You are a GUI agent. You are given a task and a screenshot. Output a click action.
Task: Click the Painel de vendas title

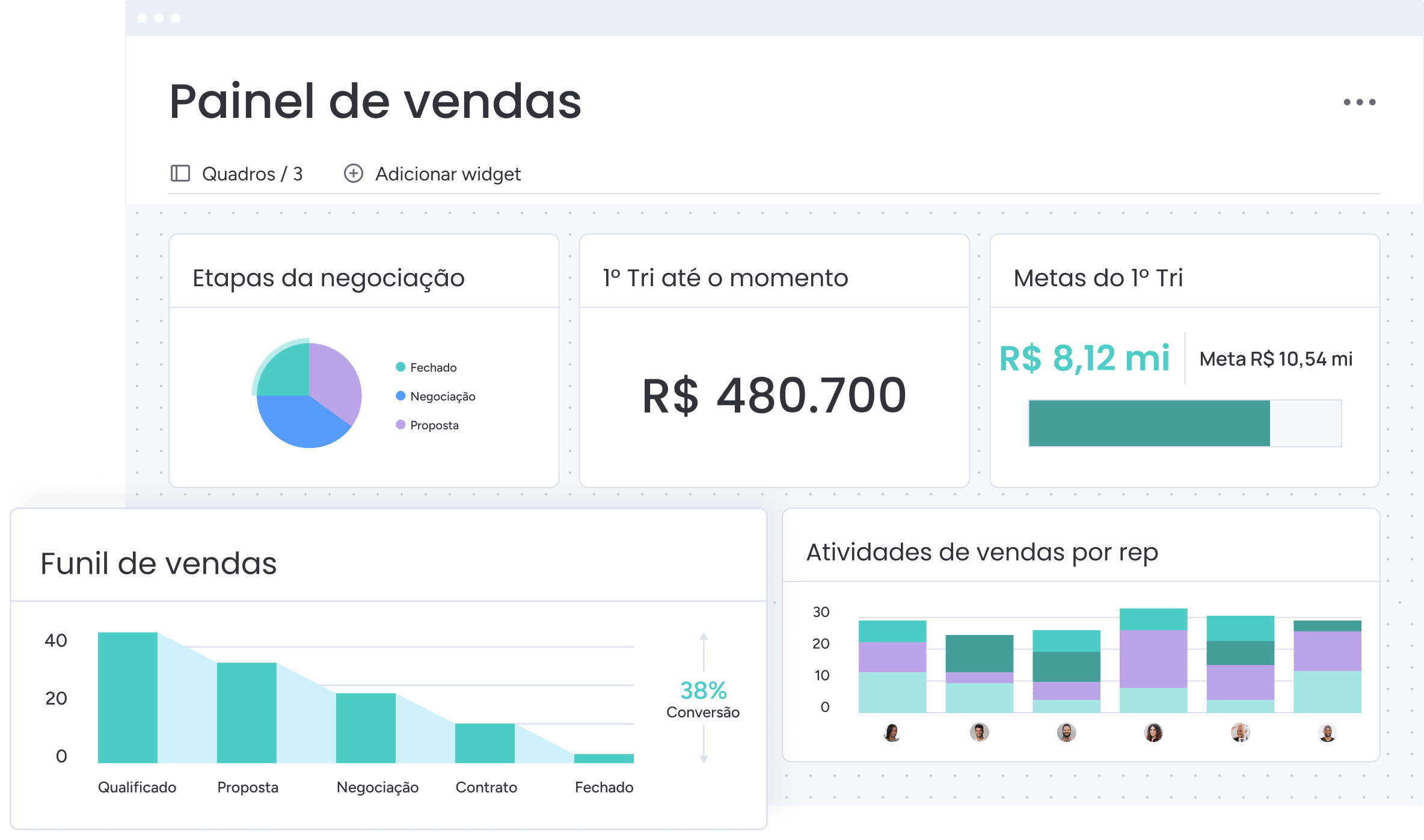375,101
